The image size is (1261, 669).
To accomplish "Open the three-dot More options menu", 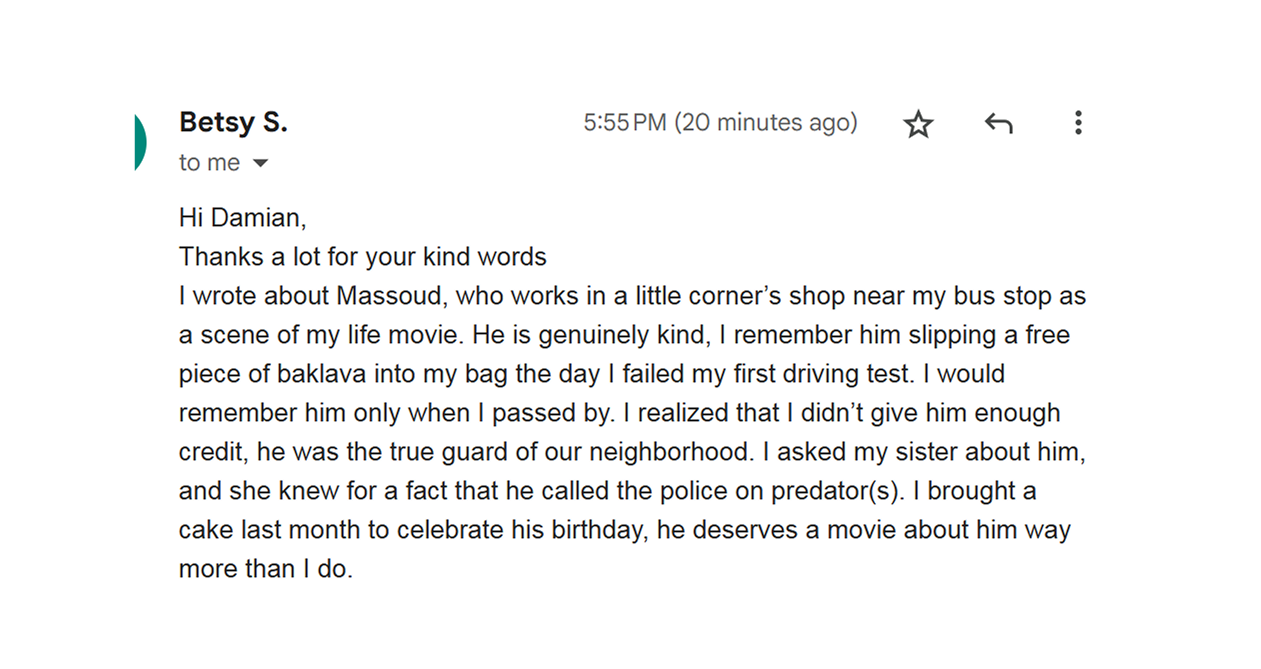I will (1077, 123).
